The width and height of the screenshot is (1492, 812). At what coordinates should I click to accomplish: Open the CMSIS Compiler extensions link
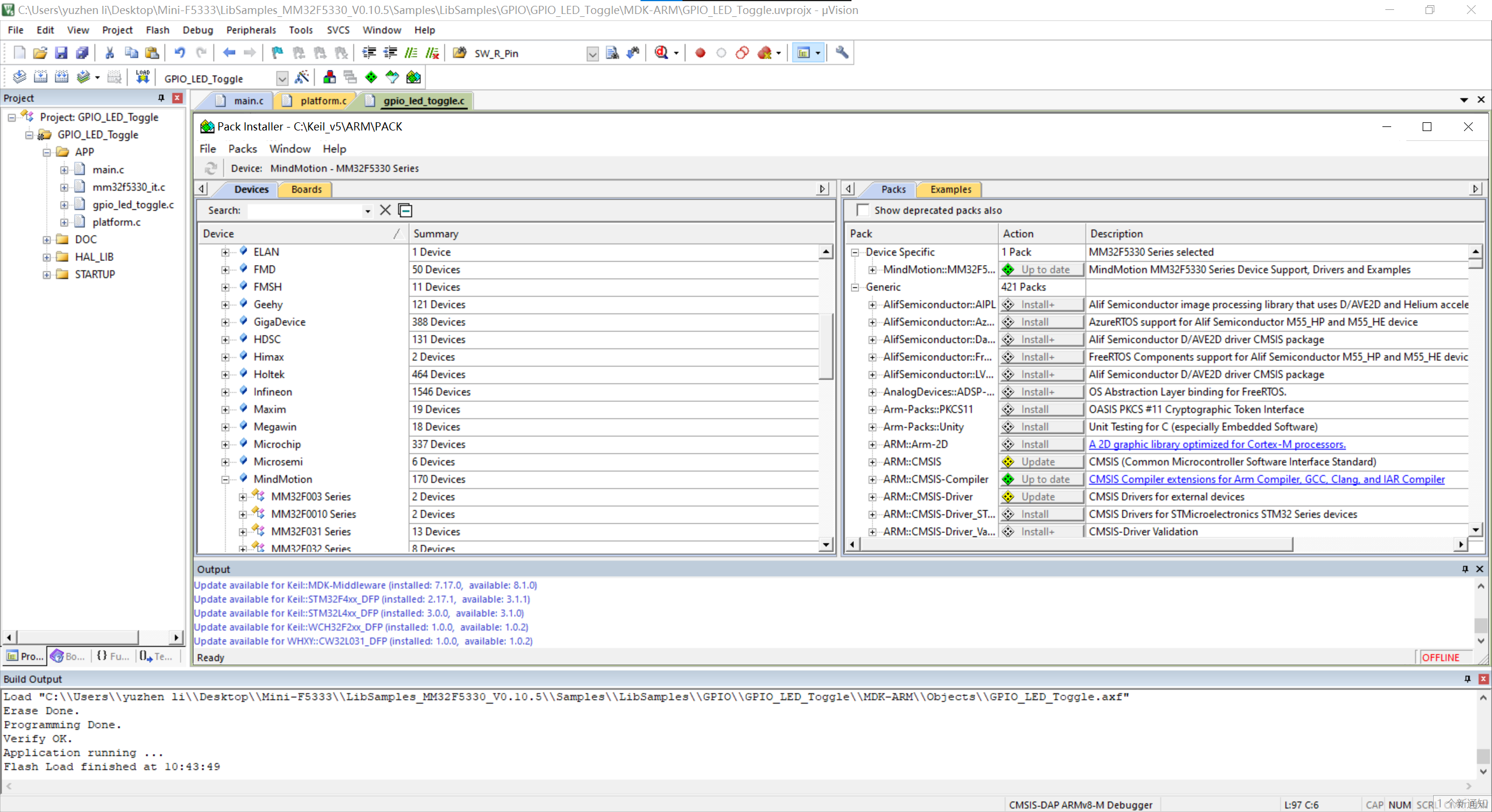(1266, 479)
